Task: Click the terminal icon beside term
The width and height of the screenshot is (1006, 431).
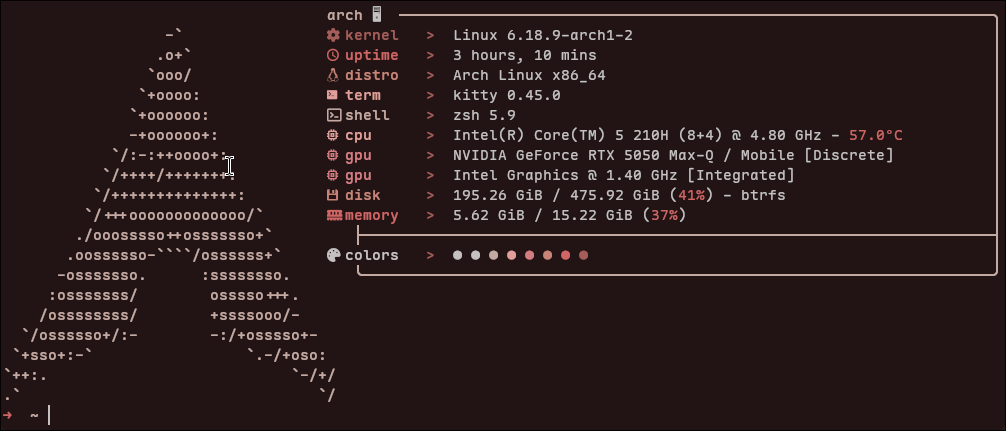Action: [x=332, y=95]
